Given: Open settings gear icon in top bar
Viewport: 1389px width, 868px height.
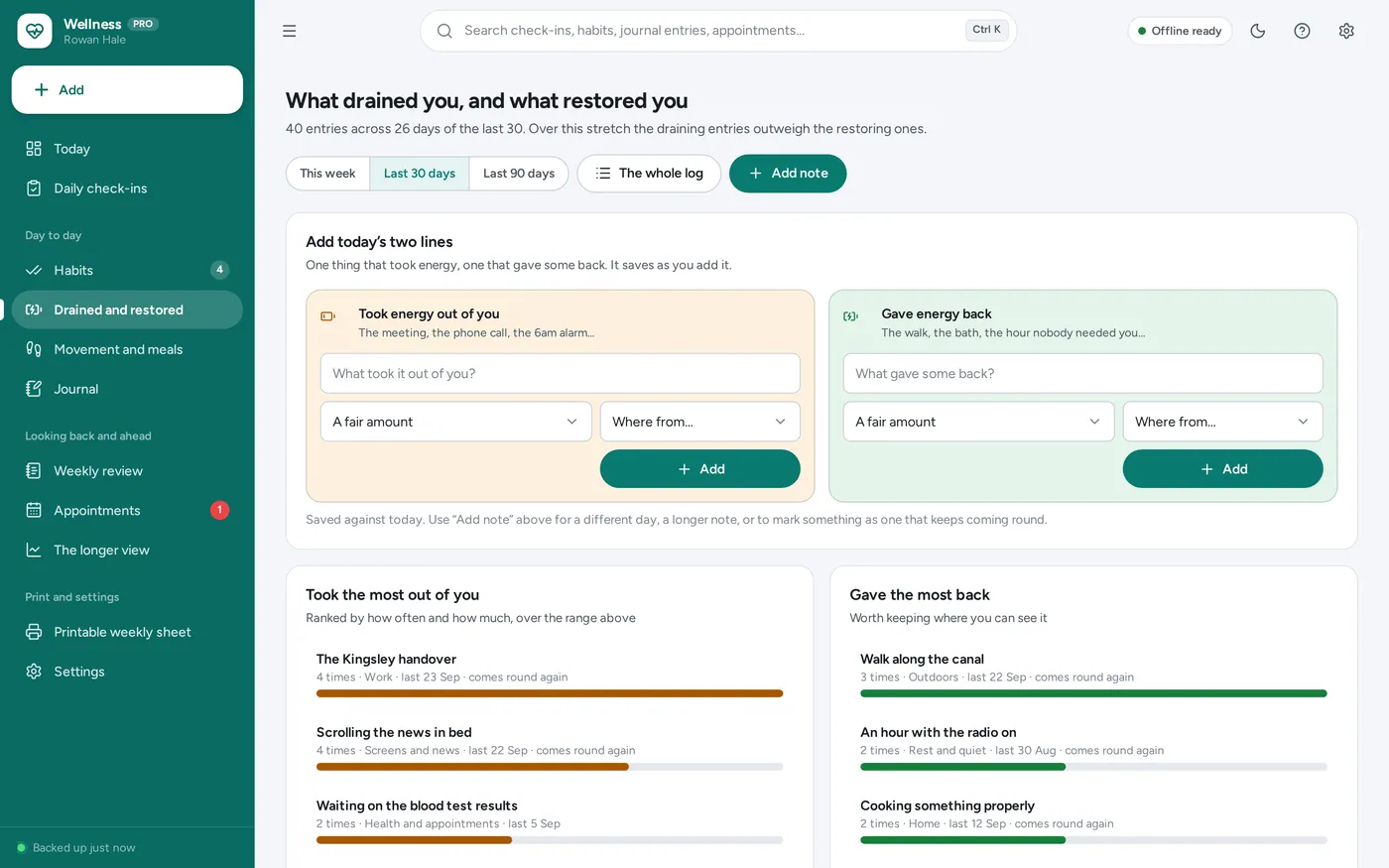Looking at the screenshot, I should (1346, 31).
